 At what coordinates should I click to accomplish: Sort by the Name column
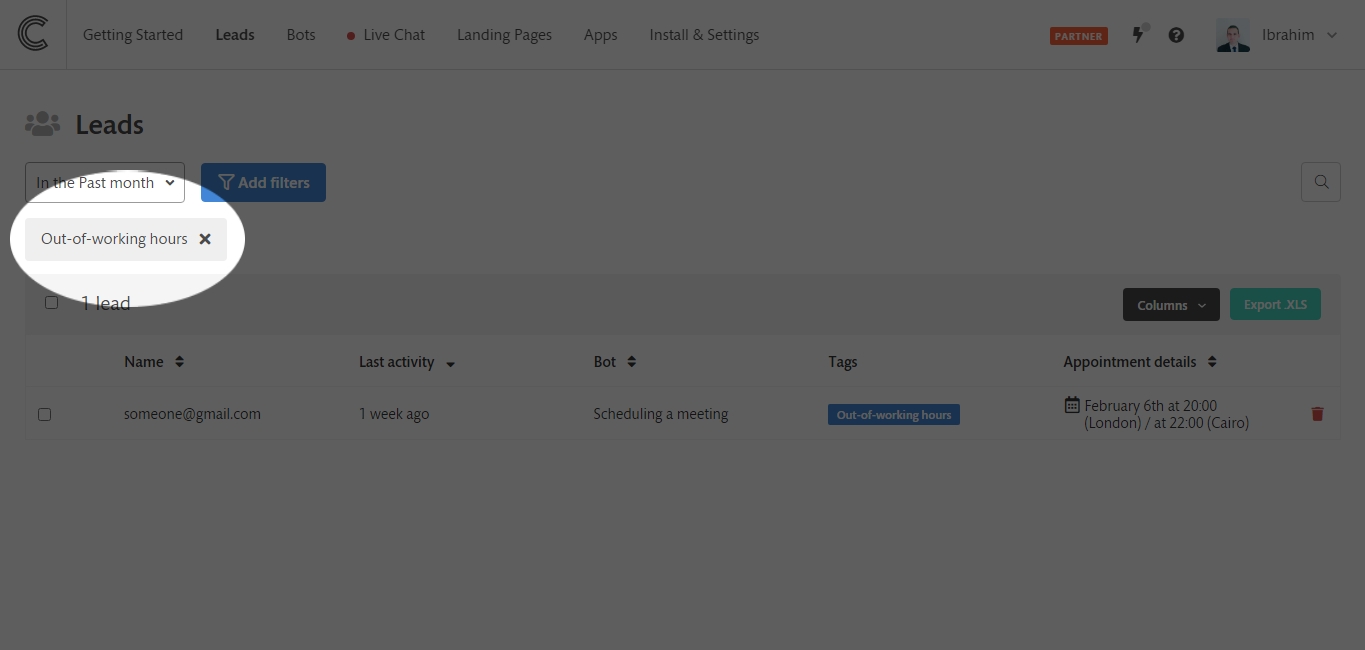154,362
